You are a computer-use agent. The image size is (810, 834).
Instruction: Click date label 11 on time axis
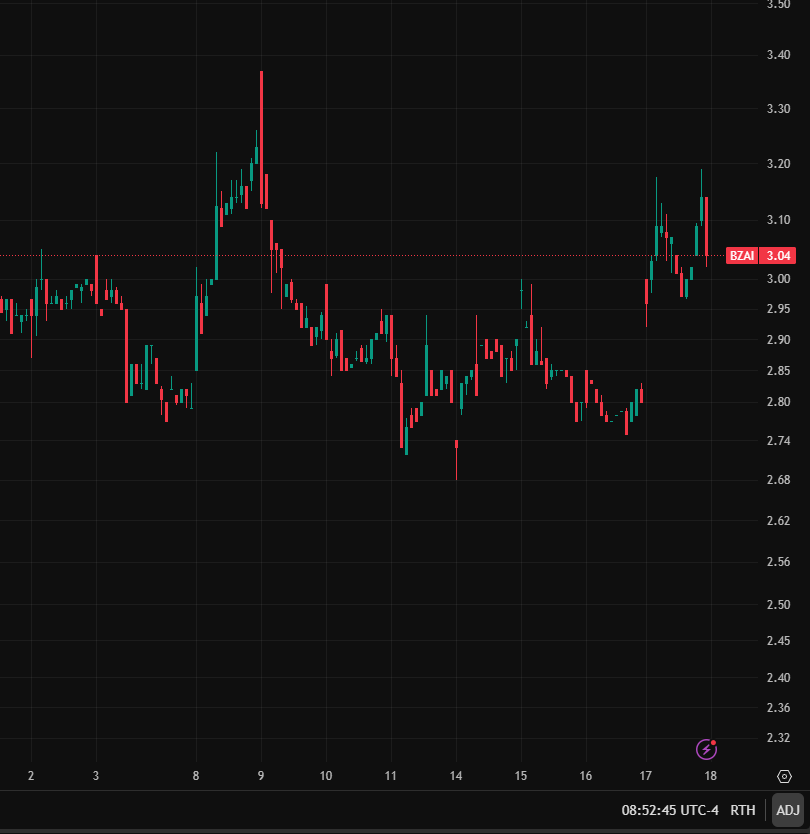pos(390,776)
